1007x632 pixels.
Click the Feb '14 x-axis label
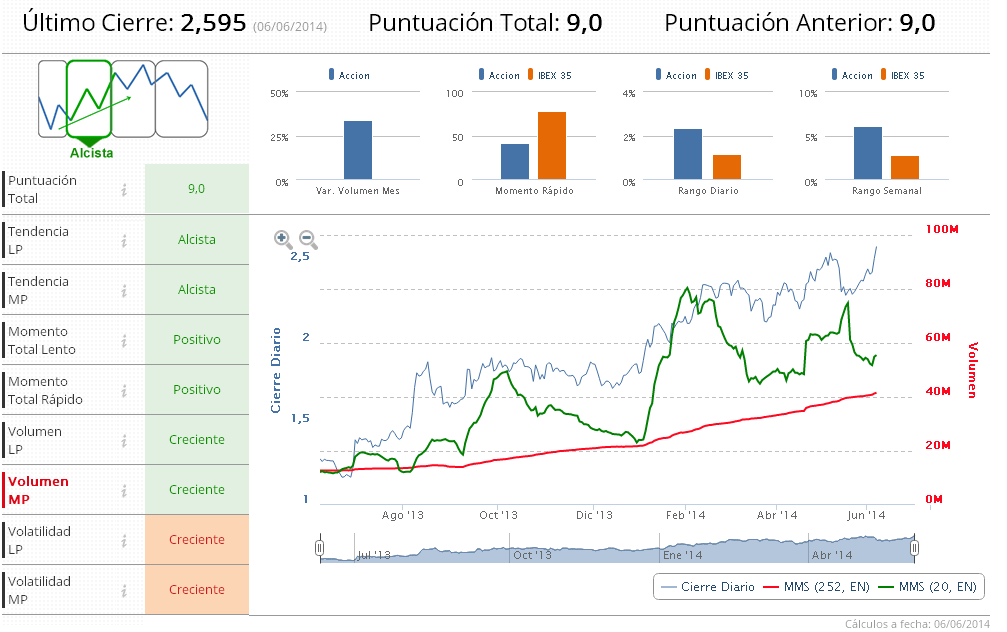click(x=685, y=515)
